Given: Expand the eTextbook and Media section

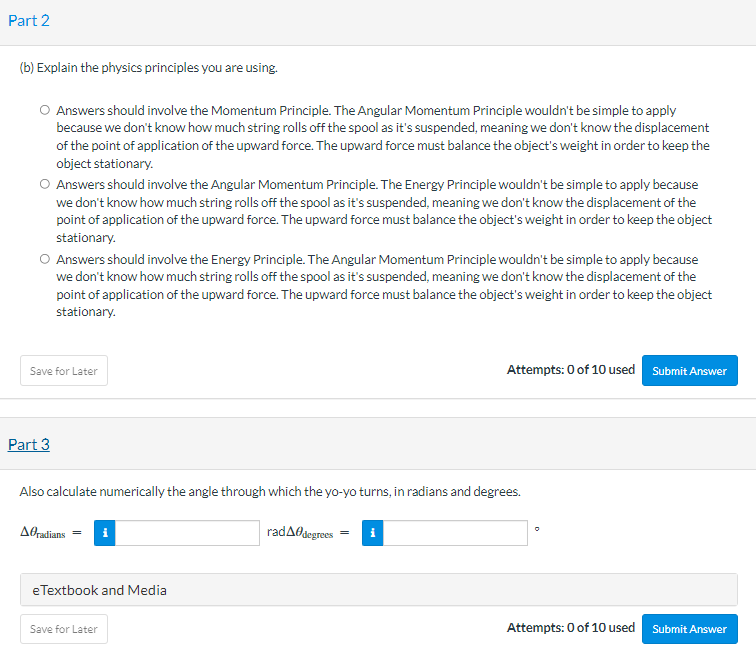Looking at the screenshot, I should coord(378,589).
